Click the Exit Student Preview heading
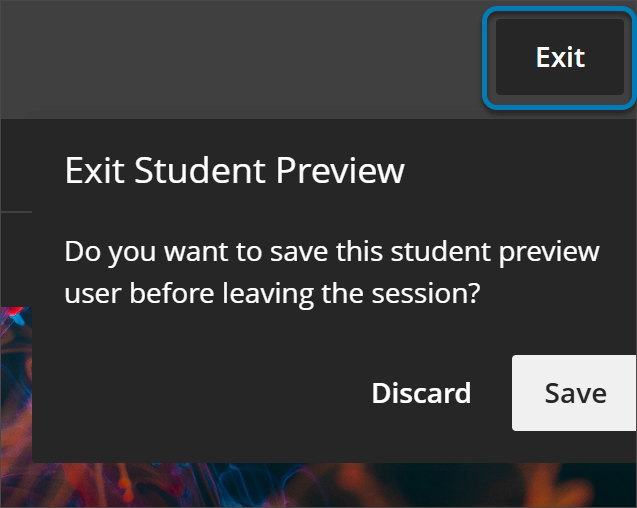The height and width of the screenshot is (508, 637). tap(234, 170)
